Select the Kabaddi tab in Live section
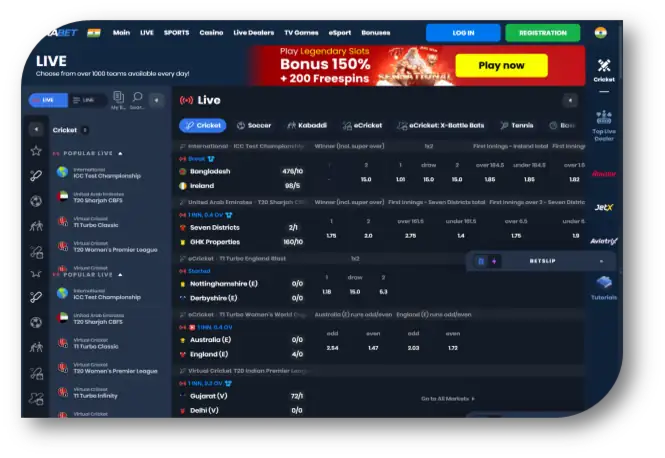This screenshot has width=665, height=458. pos(306,126)
